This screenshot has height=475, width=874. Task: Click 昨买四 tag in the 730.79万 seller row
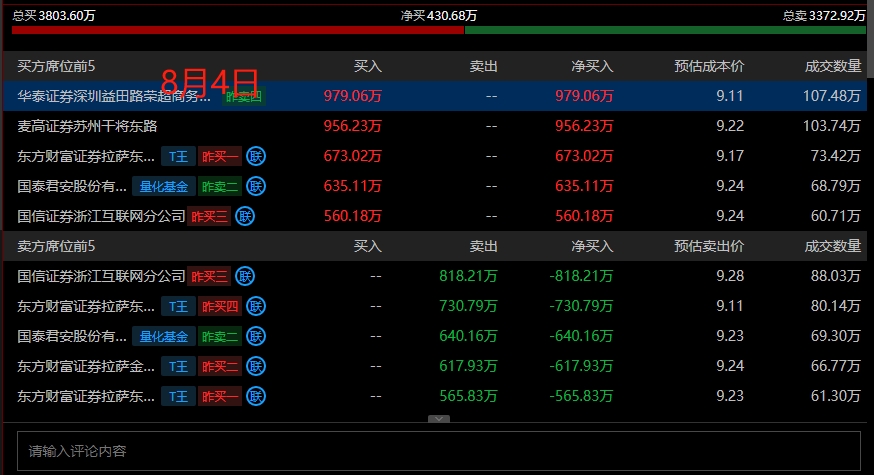pyautogui.click(x=220, y=307)
